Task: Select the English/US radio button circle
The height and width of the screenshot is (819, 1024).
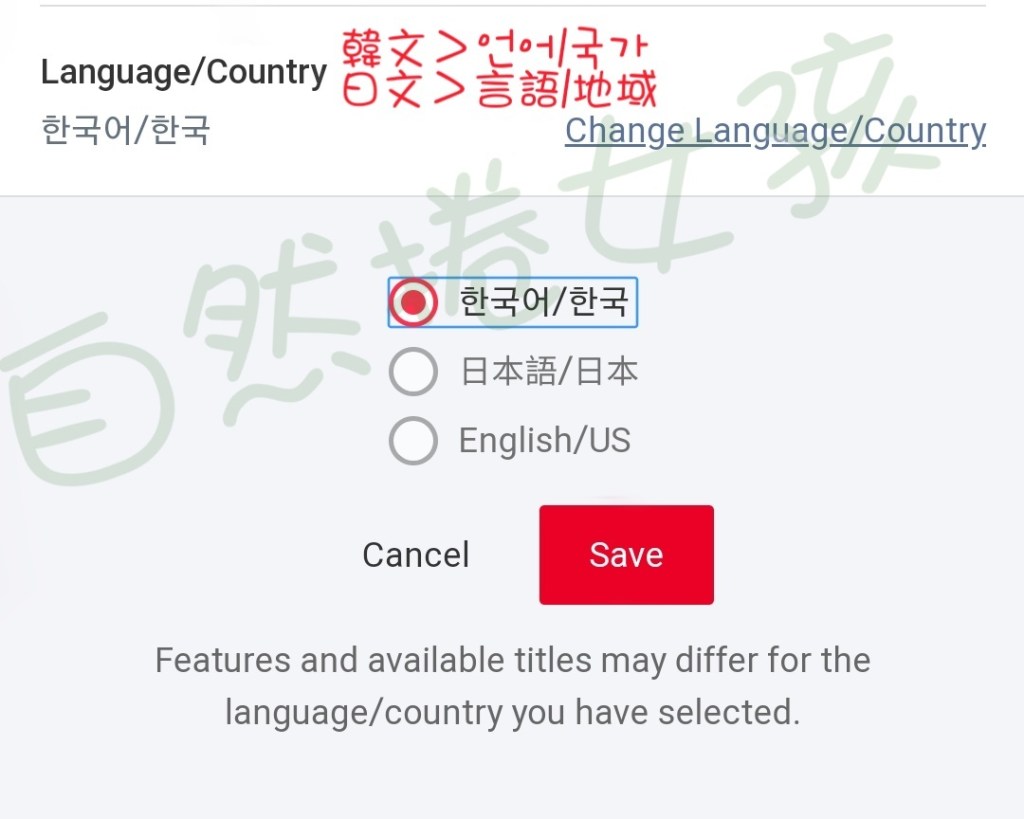Action: pyautogui.click(x=413, y=440)
